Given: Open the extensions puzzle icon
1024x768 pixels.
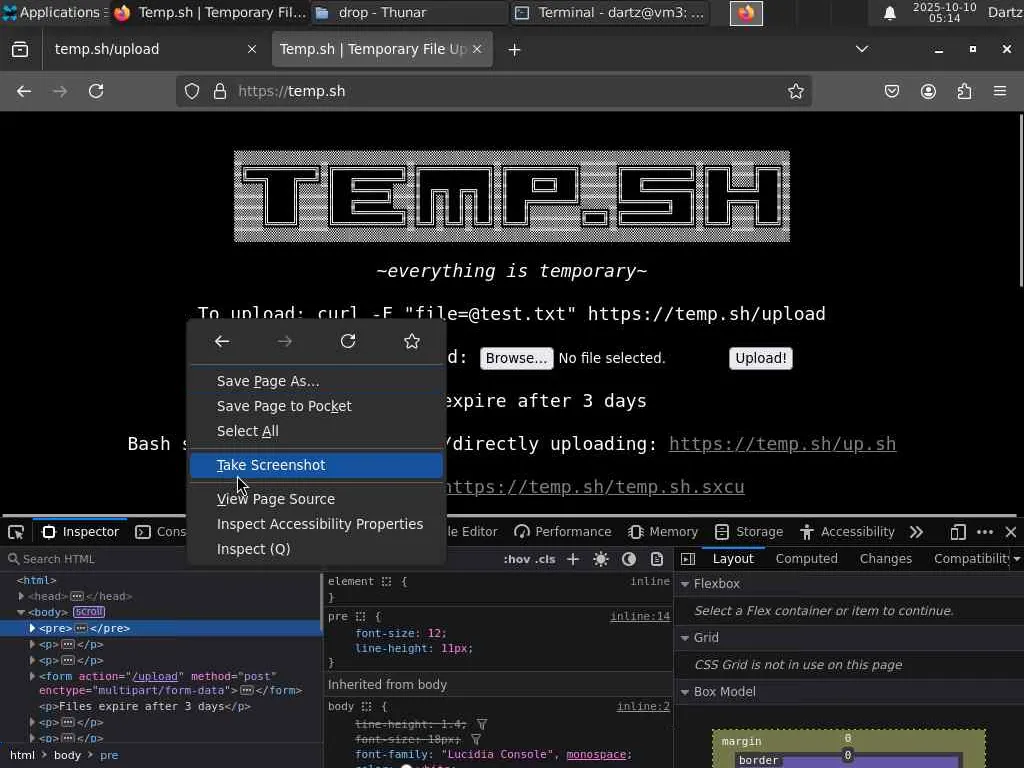Looking at the screenshot, I should click(x=964, y=91).
